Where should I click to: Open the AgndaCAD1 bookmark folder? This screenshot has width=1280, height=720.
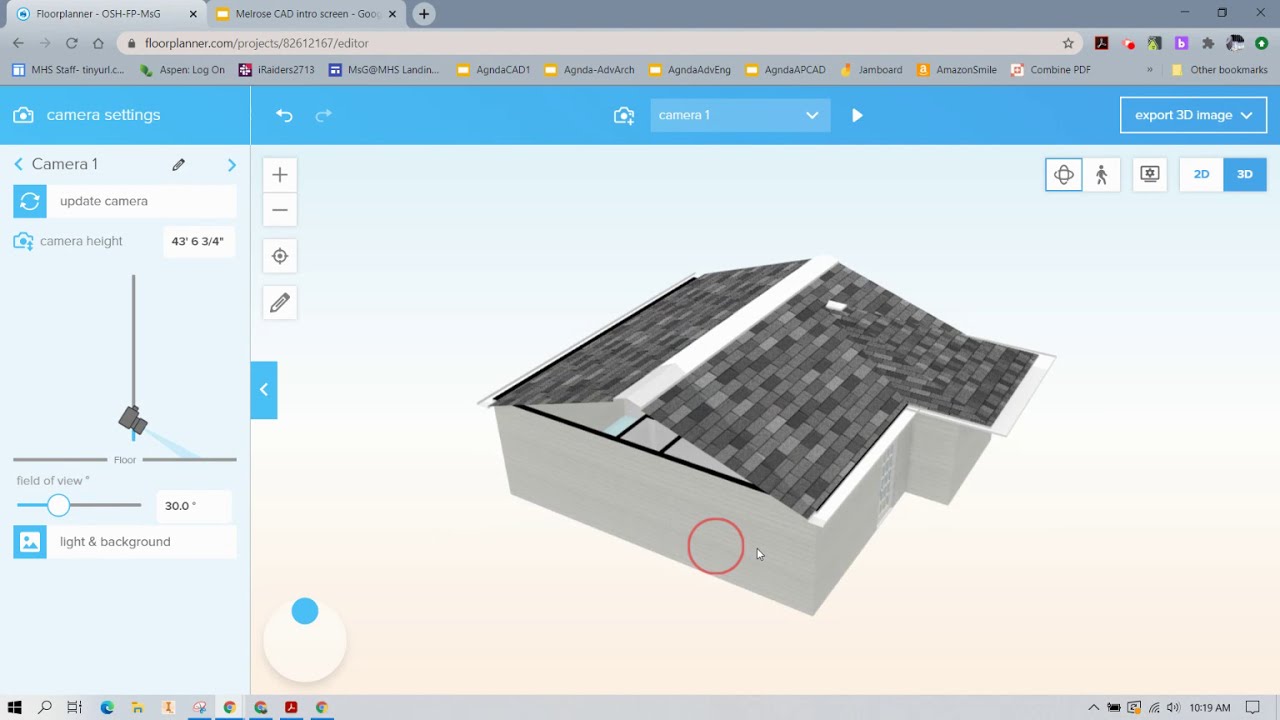pyautogui.click(x=493, y=70)
